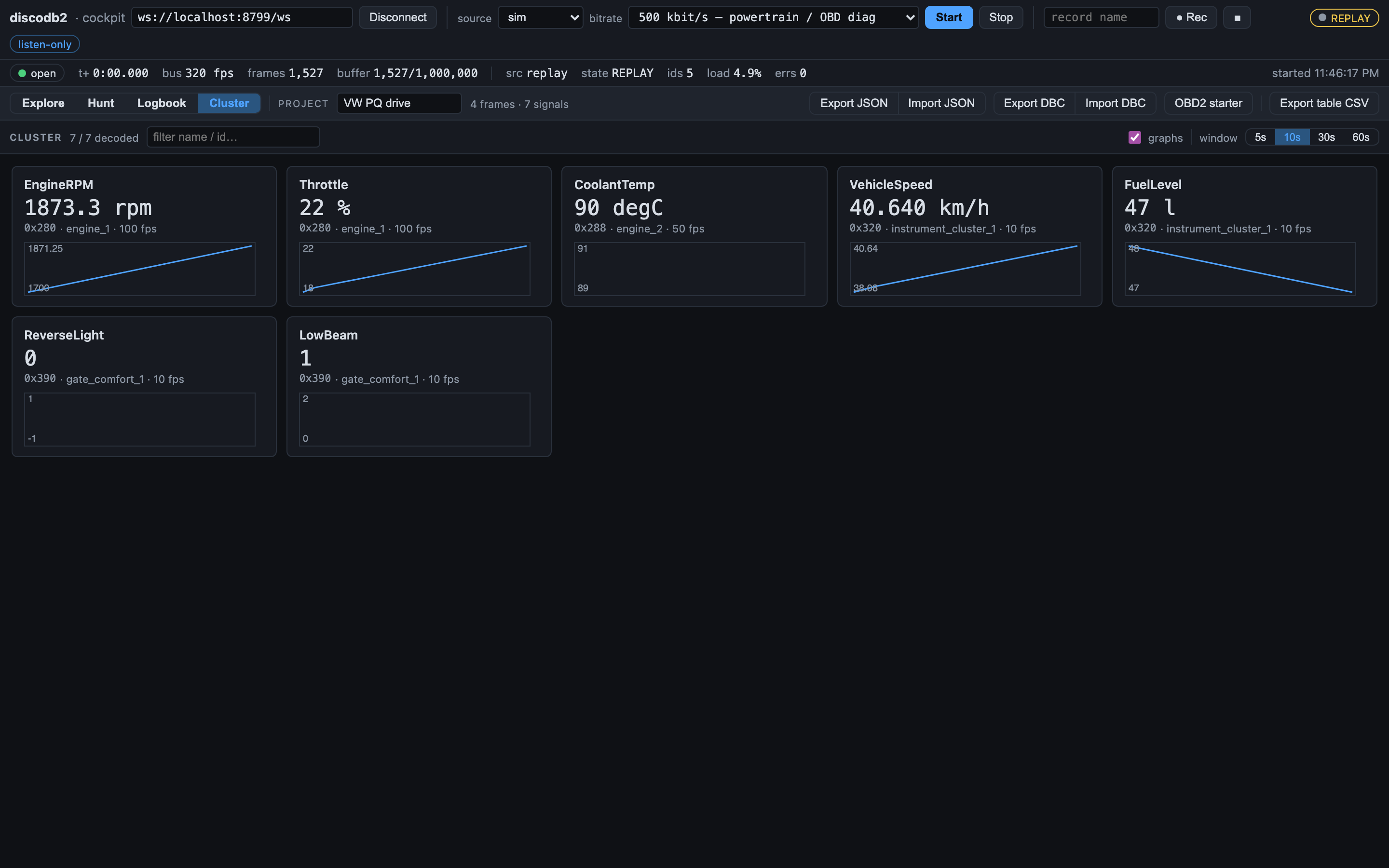Click the filter name / id field
The height and width of the screenshot is (868, 1389).
pyautogui.click(x=233, y=137)
